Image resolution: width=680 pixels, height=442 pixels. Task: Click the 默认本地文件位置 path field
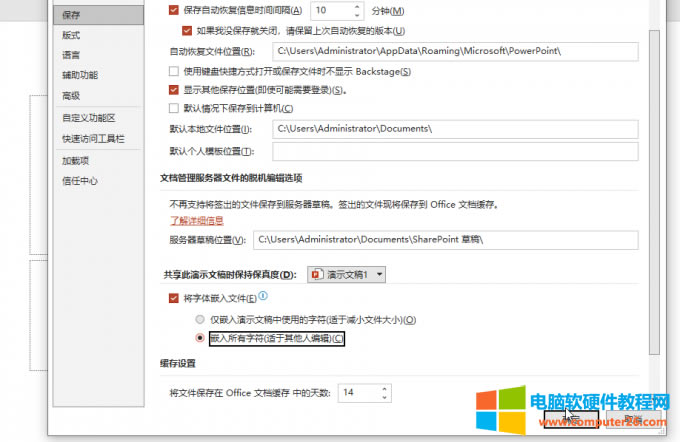tap(454, 129)
